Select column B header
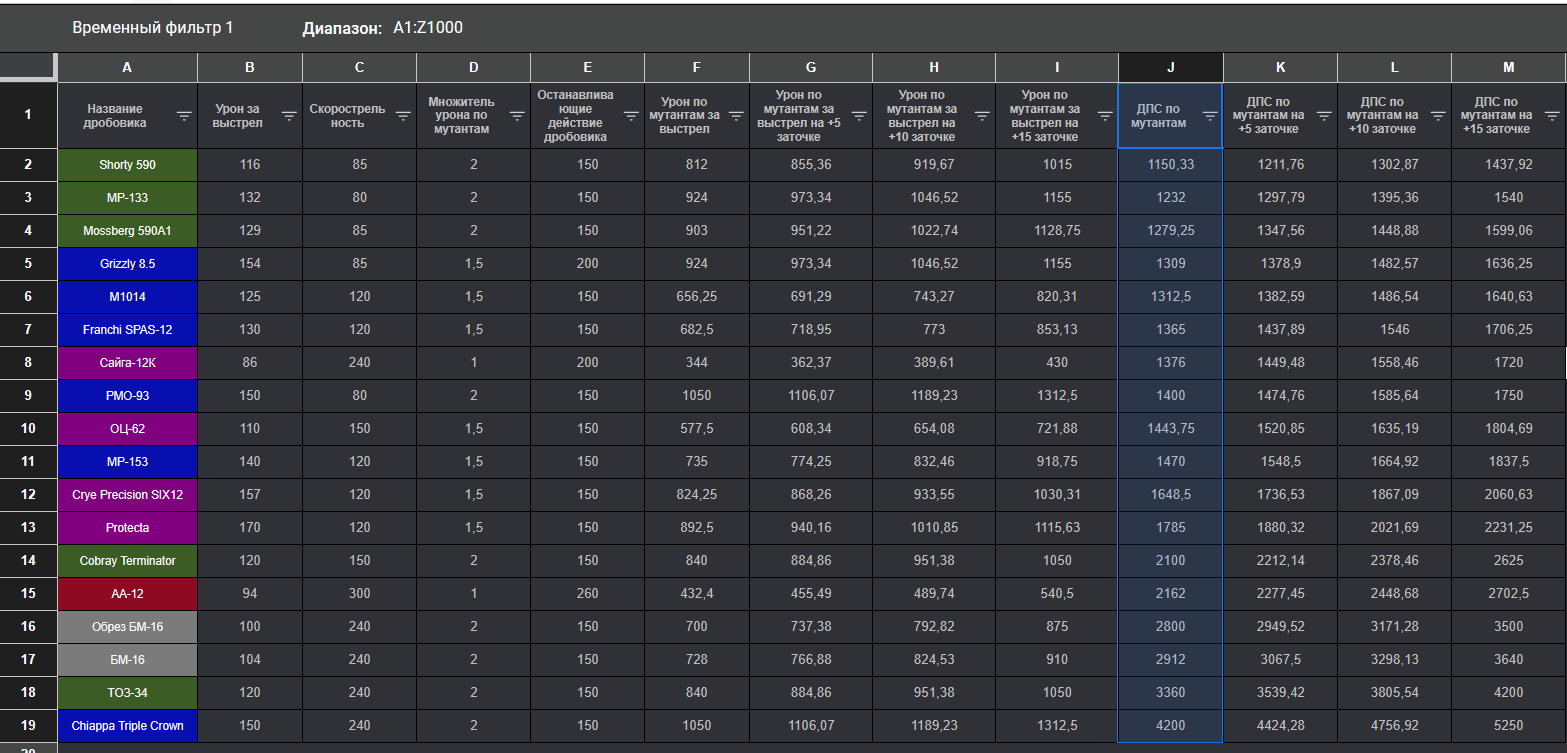This screenshot has height=753, width=1567. pyautogui.click(x=250, y=68)
